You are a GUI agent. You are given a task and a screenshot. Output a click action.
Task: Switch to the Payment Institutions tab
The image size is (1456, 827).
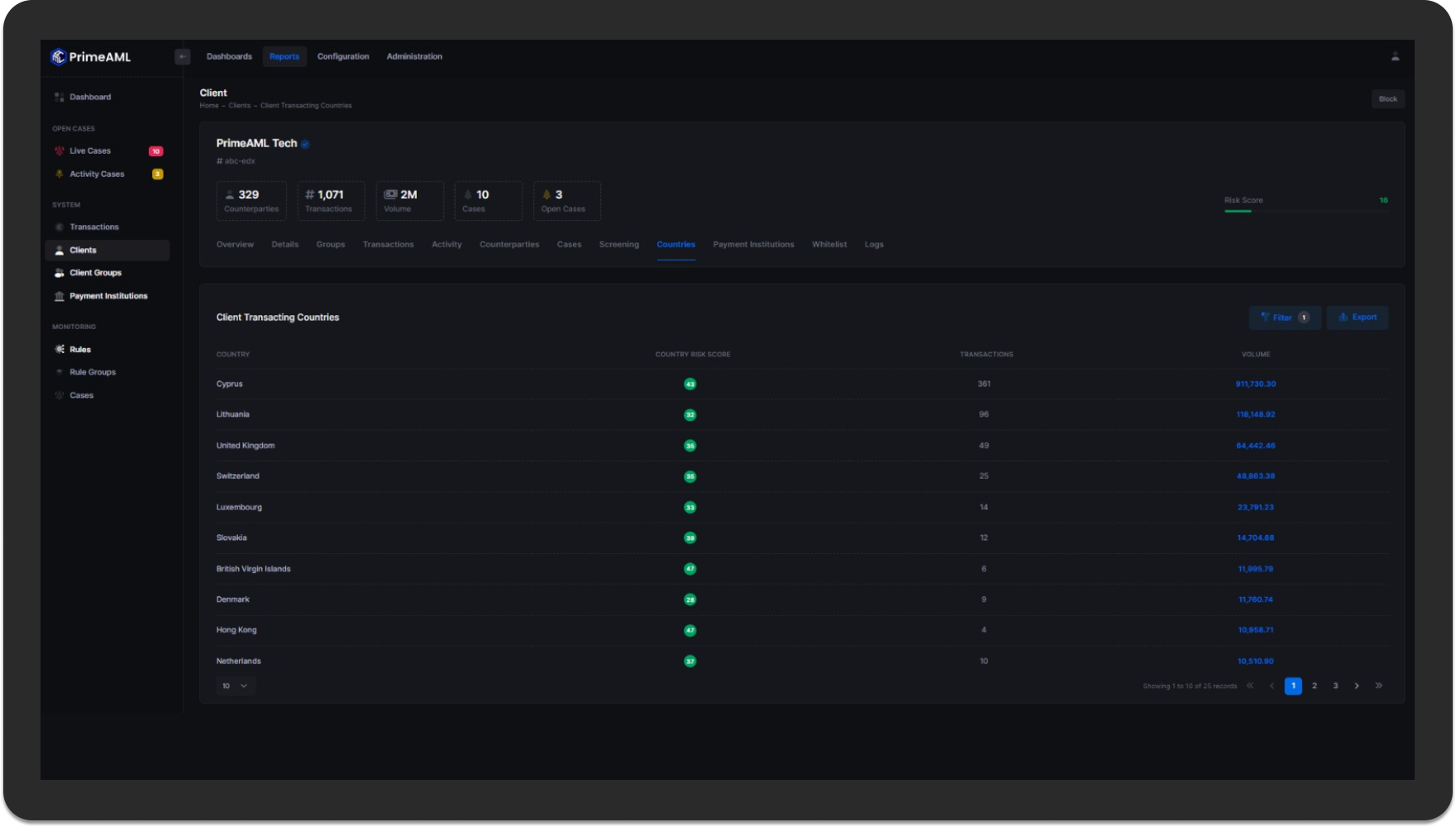(754, 245)
